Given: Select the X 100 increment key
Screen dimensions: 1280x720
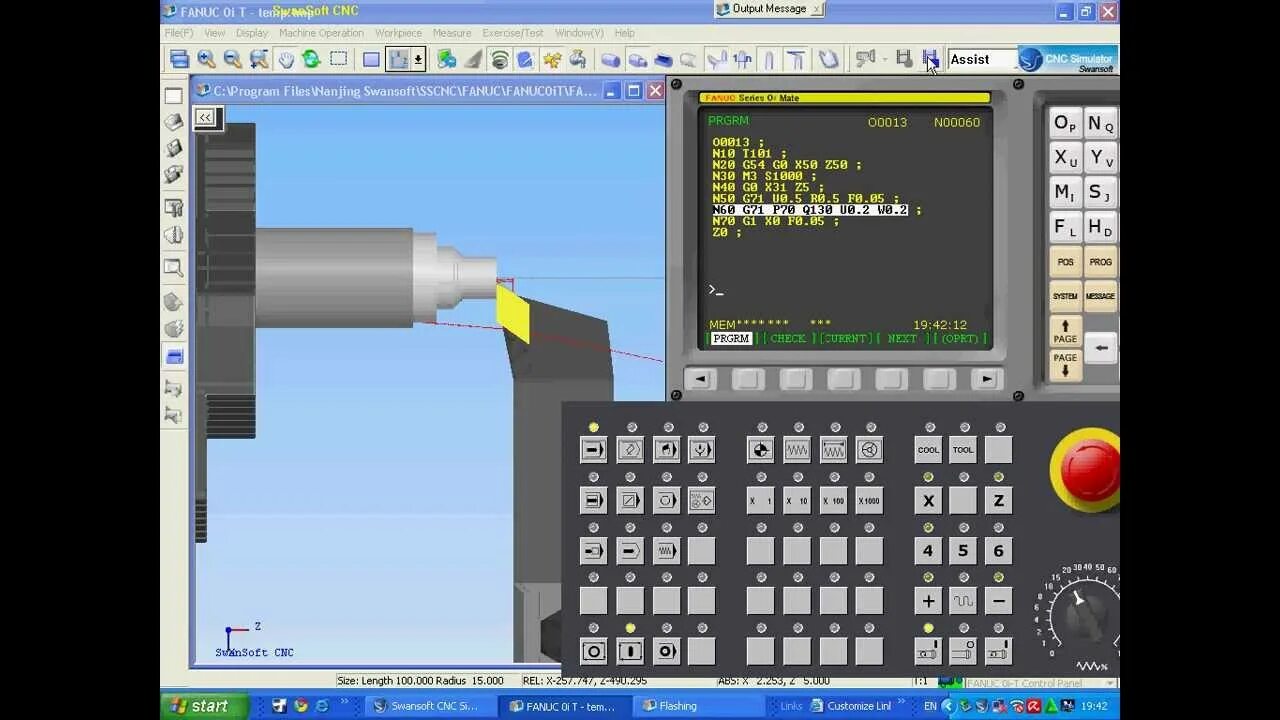Looking at the screenshot, I should (x=833, y=500).
